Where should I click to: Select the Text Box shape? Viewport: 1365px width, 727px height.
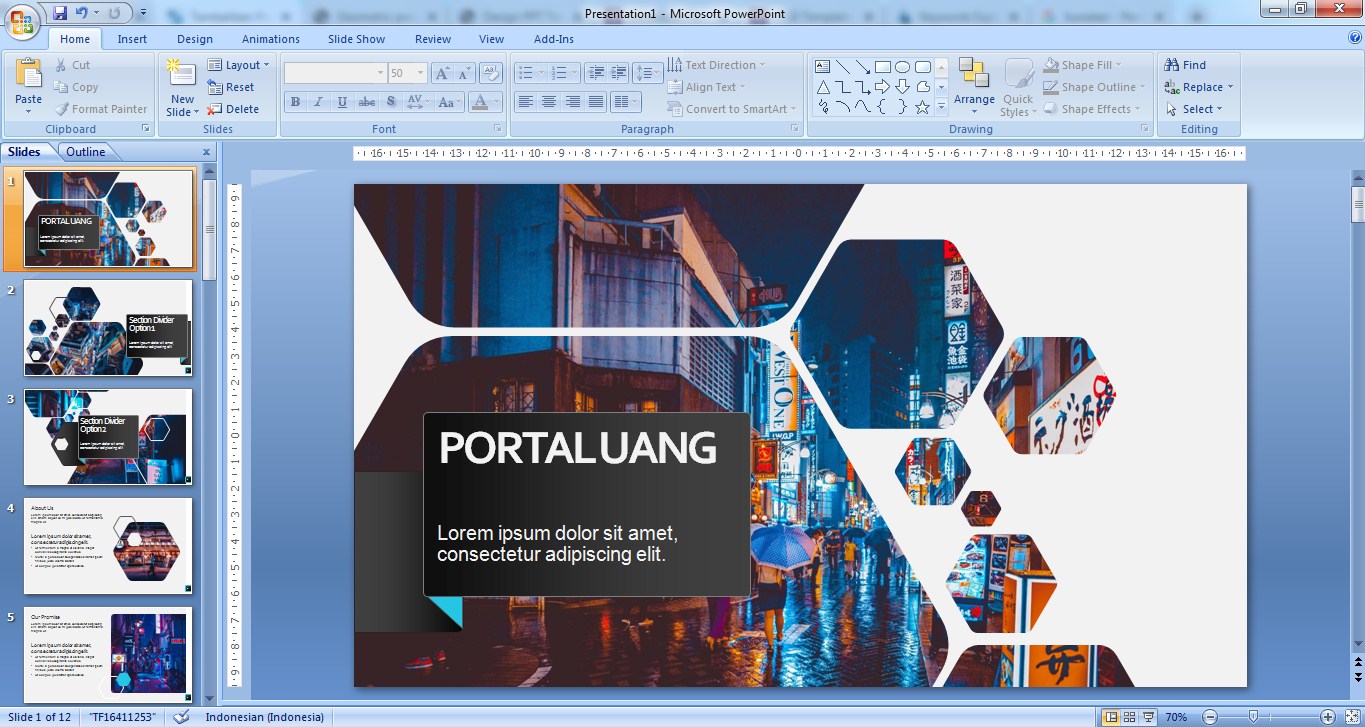[x=823, y=67]
